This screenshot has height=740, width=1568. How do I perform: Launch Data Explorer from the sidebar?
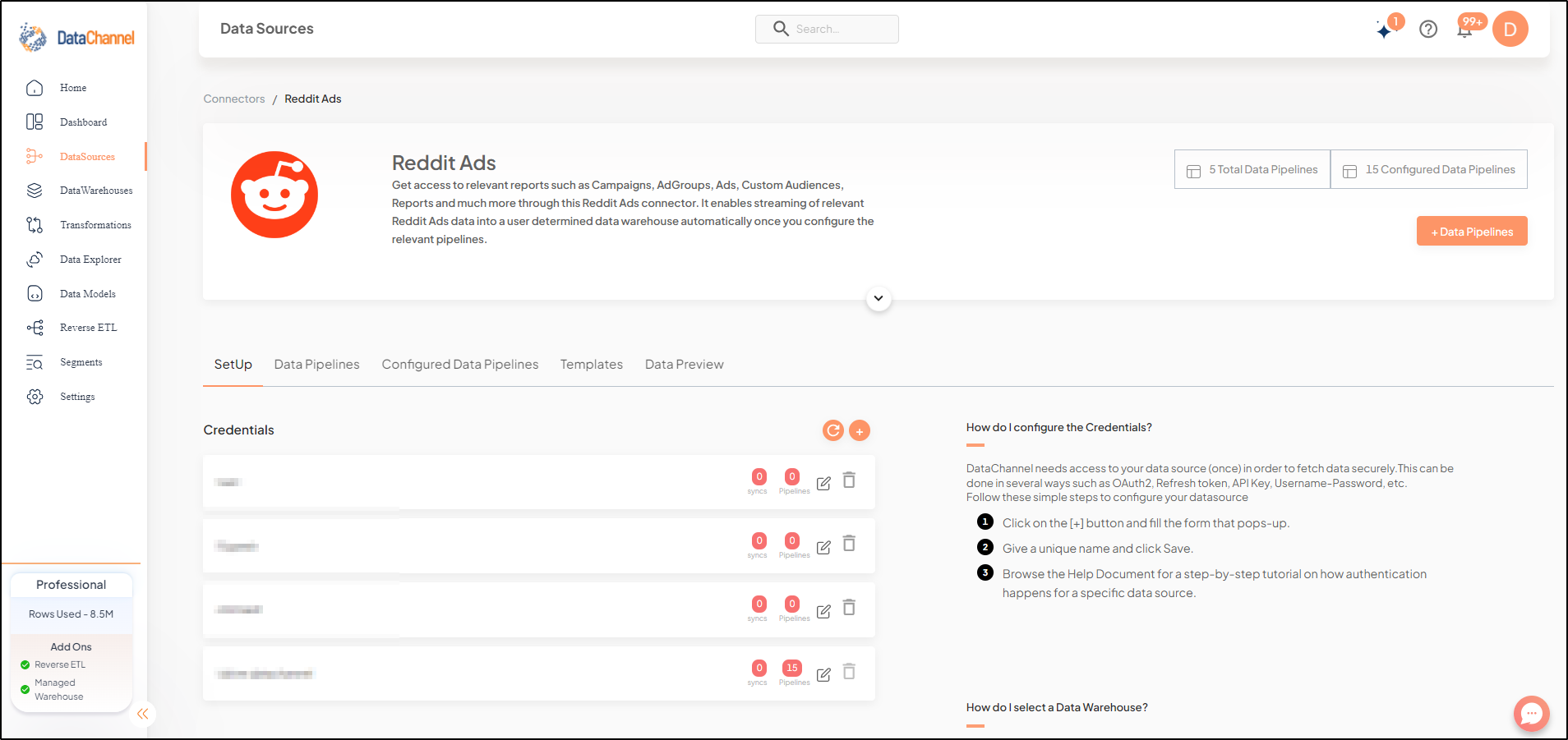pyautogui.click(x=90, y=260)
